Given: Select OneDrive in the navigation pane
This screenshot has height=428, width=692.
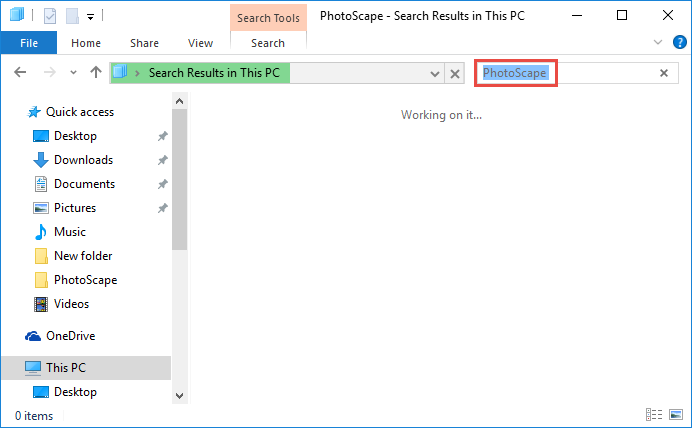Looking at the screenshot, I should 71,336.
